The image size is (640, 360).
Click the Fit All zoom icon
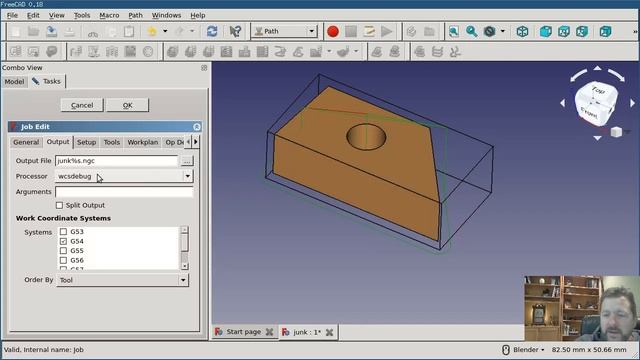tap(453, 31)
